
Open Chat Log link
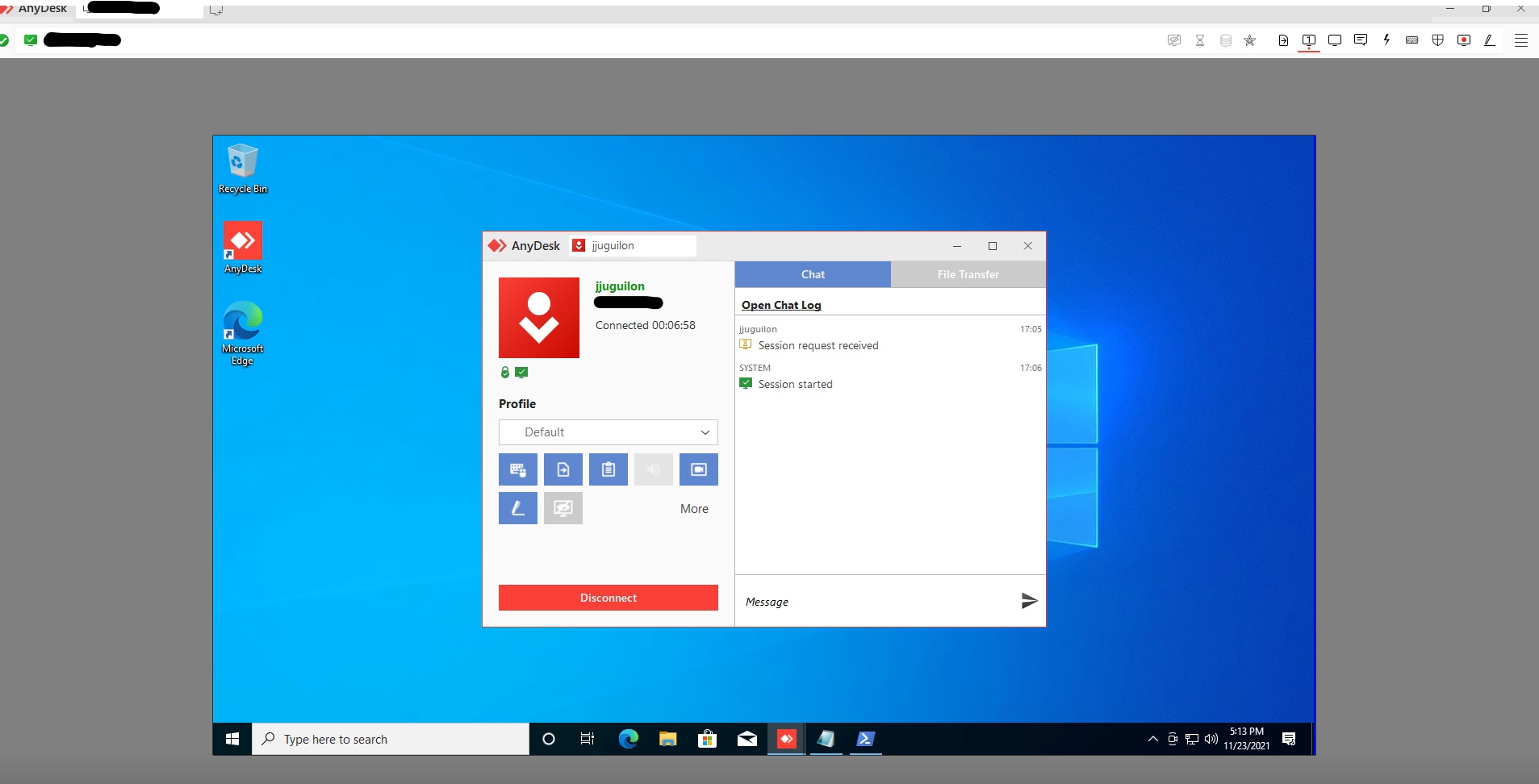[781, 305]
